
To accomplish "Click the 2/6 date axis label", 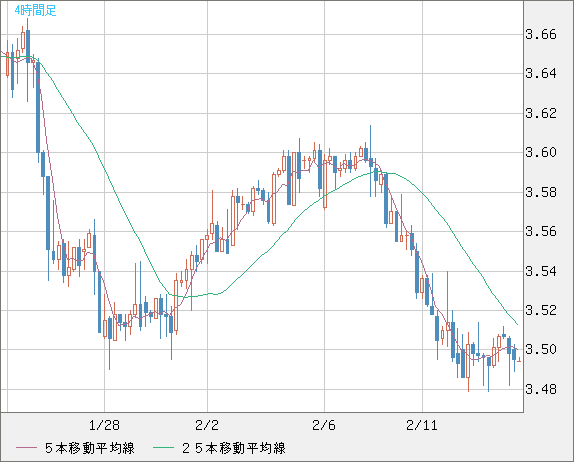I will 324,425.
